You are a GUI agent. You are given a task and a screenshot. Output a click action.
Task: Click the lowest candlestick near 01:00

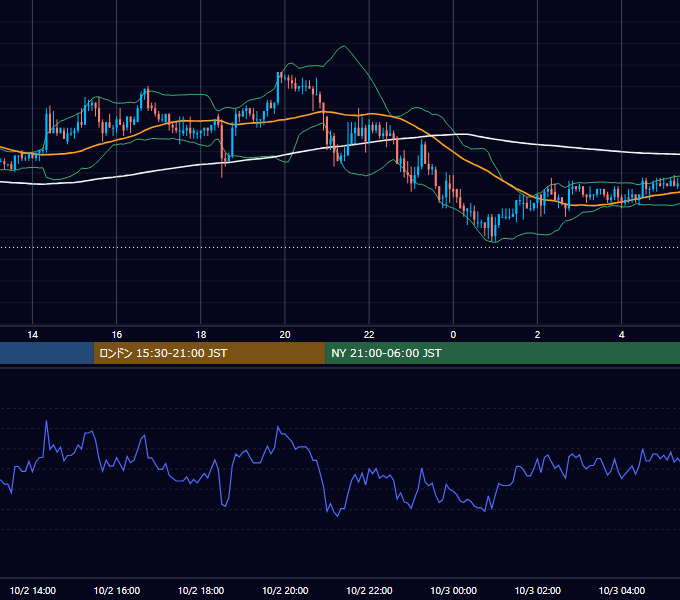[494, 228]
